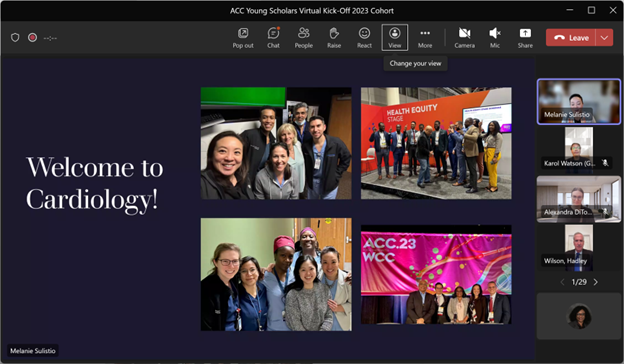Unmute the Mic
The height and width of the screenshot is (364, 624).
[x=495, y=38]
